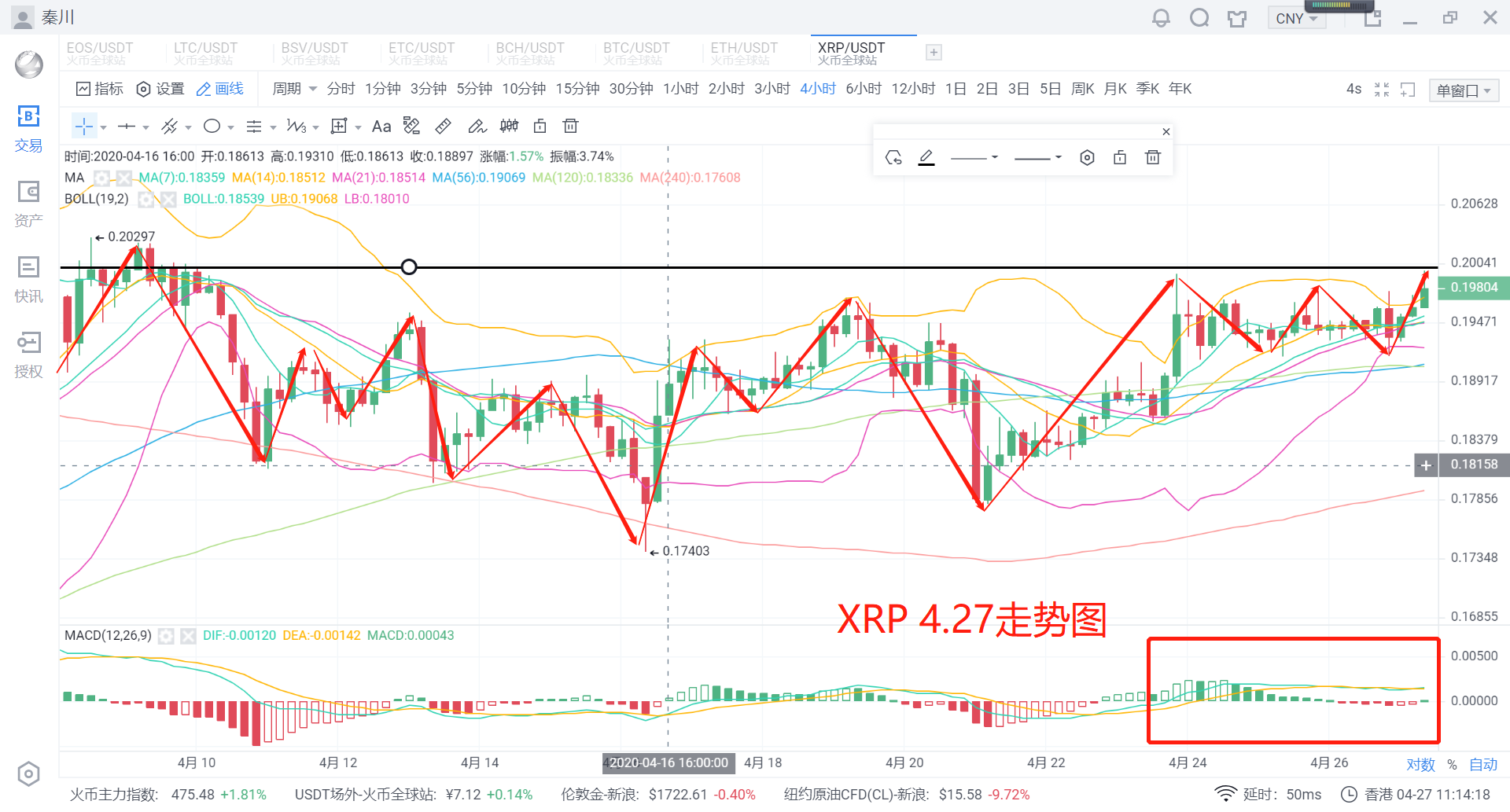The image size is (1510, 812).
Task: Click the add chart window icon
Action: 1408,90
